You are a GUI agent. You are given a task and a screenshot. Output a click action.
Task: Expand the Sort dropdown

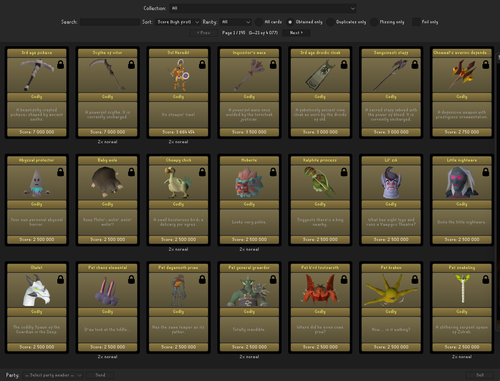[178, 22]
